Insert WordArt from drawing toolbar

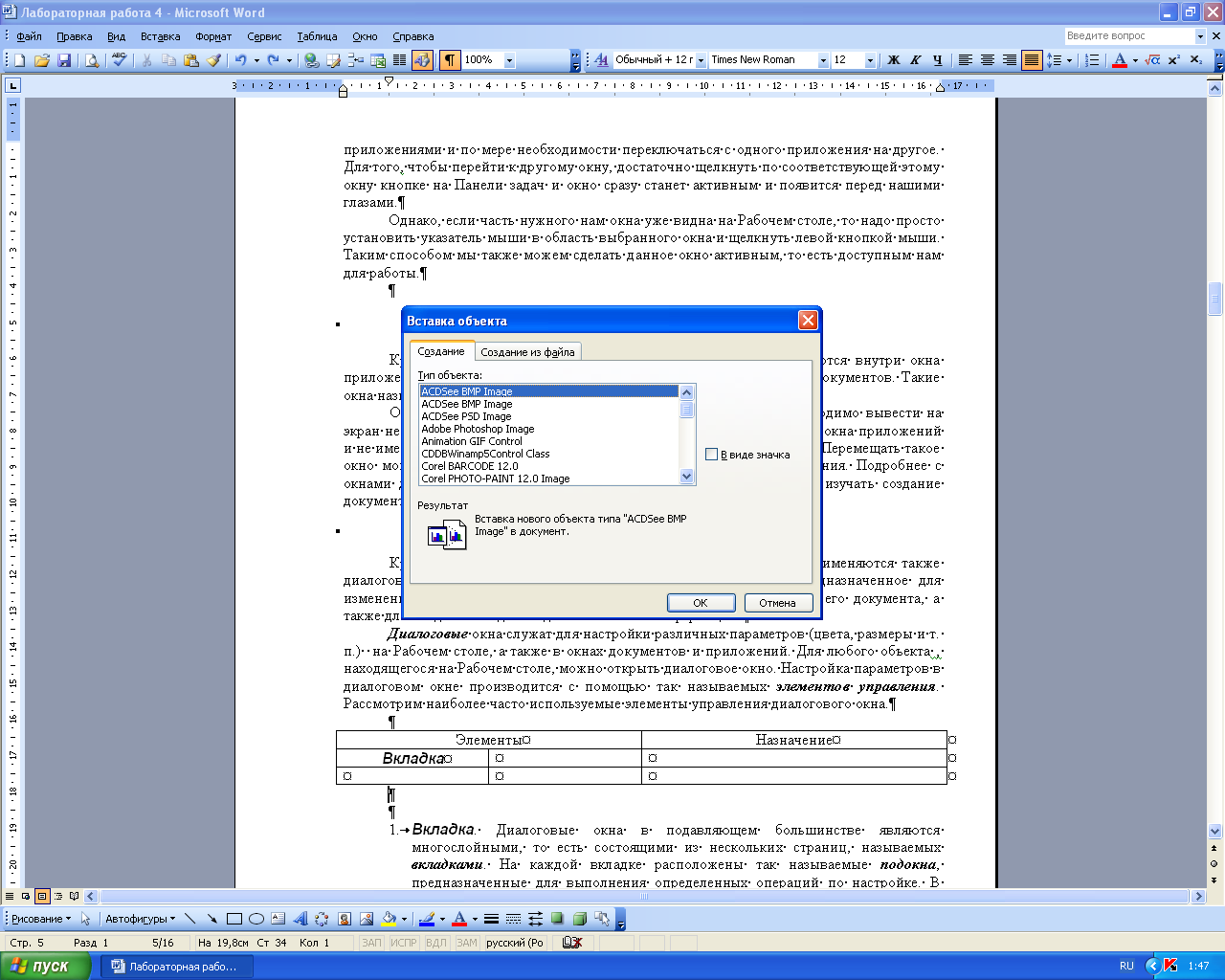pyautogui.click(x=300, y=919)
